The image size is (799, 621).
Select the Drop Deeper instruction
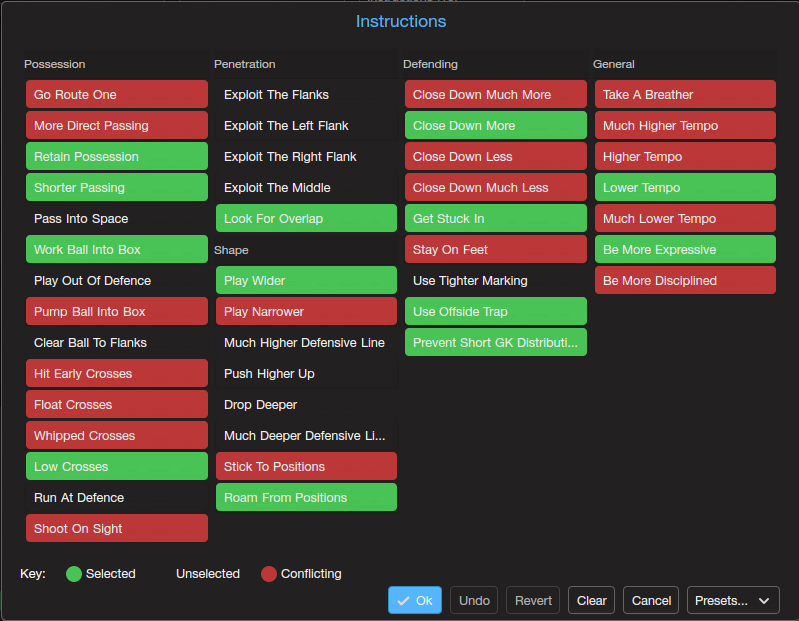pyautogui.click(x=306, y=404)
